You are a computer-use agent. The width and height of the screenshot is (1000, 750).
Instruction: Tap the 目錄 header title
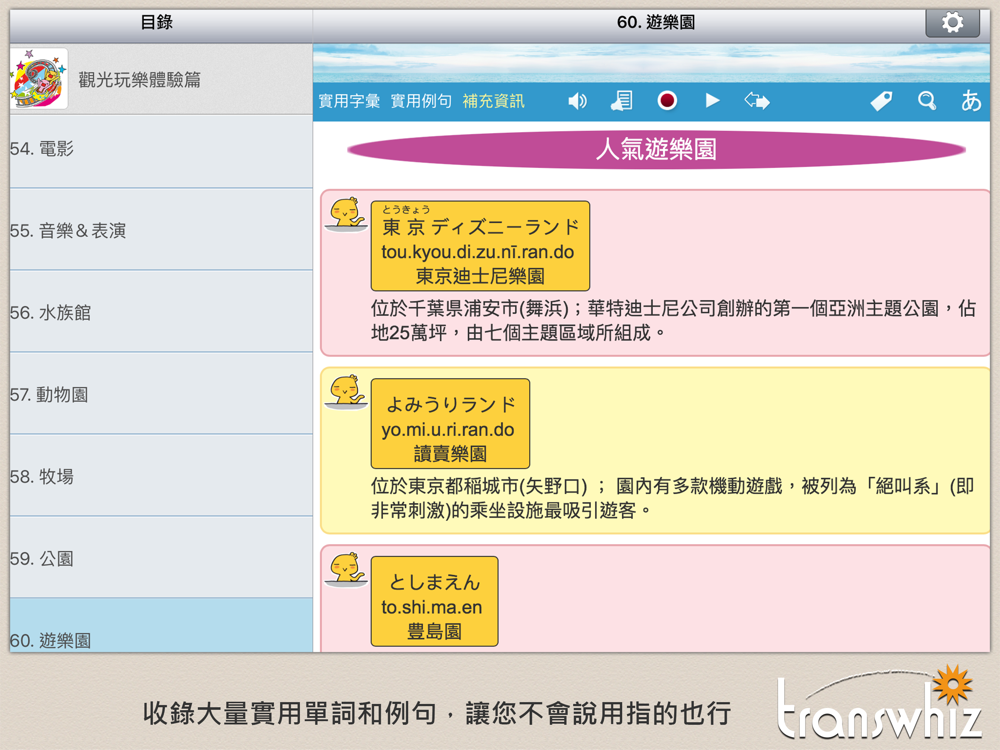pos(156,22)
